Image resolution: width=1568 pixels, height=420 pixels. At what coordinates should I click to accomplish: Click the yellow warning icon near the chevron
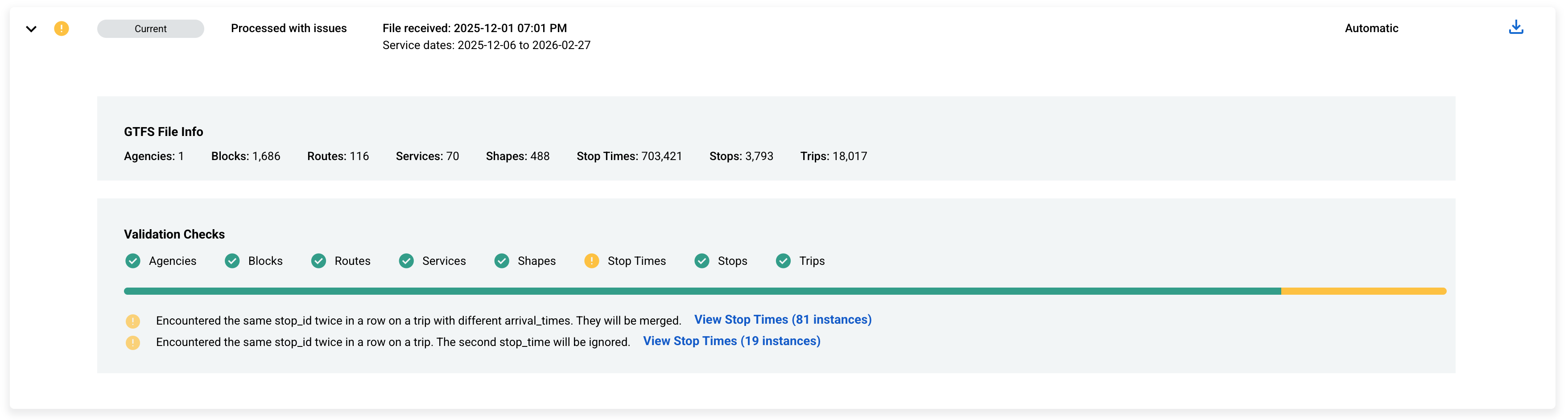tap(62, 28)
